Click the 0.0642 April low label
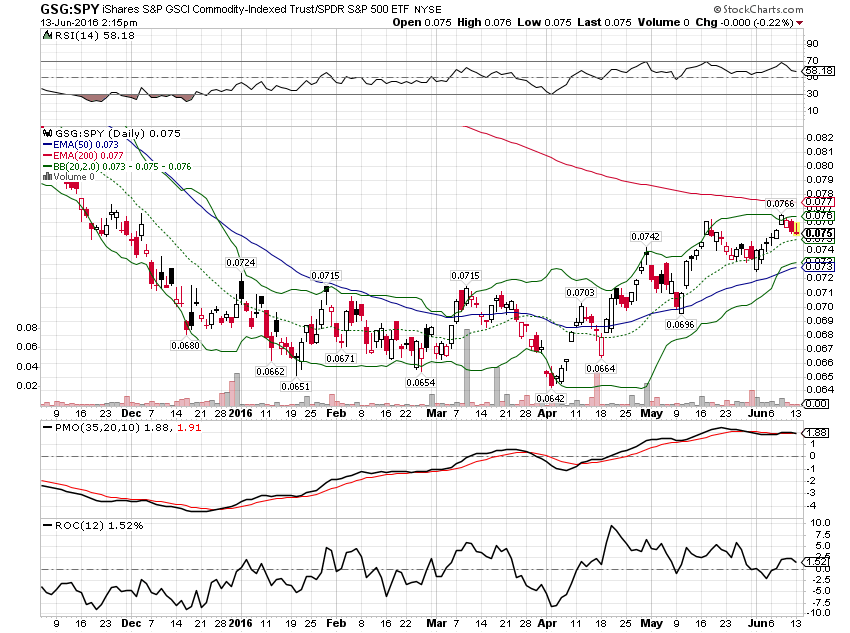The height and width of the screenshot is (633, 850). coord(550,398)
